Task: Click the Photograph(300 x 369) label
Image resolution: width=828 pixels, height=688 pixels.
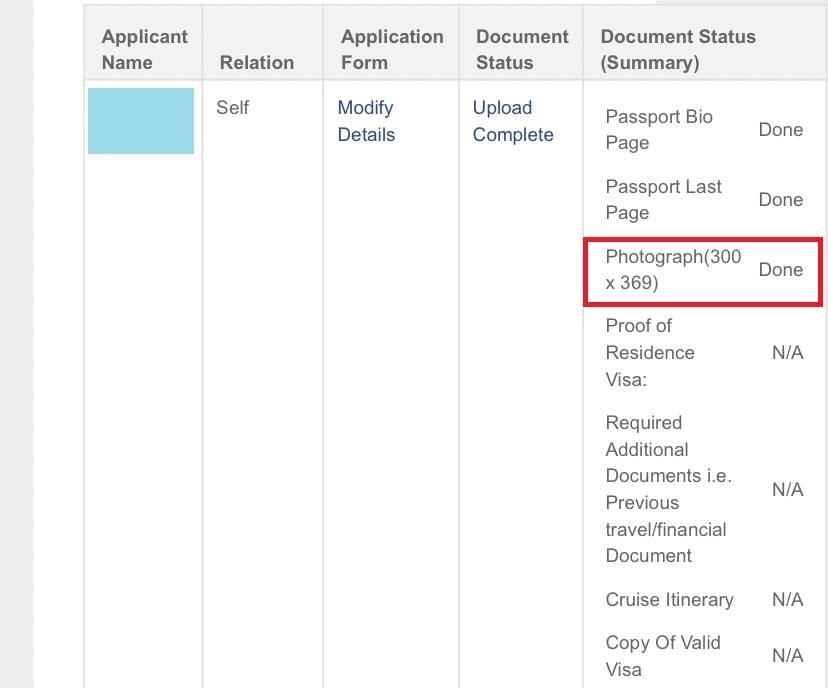Action: [673, 270]
